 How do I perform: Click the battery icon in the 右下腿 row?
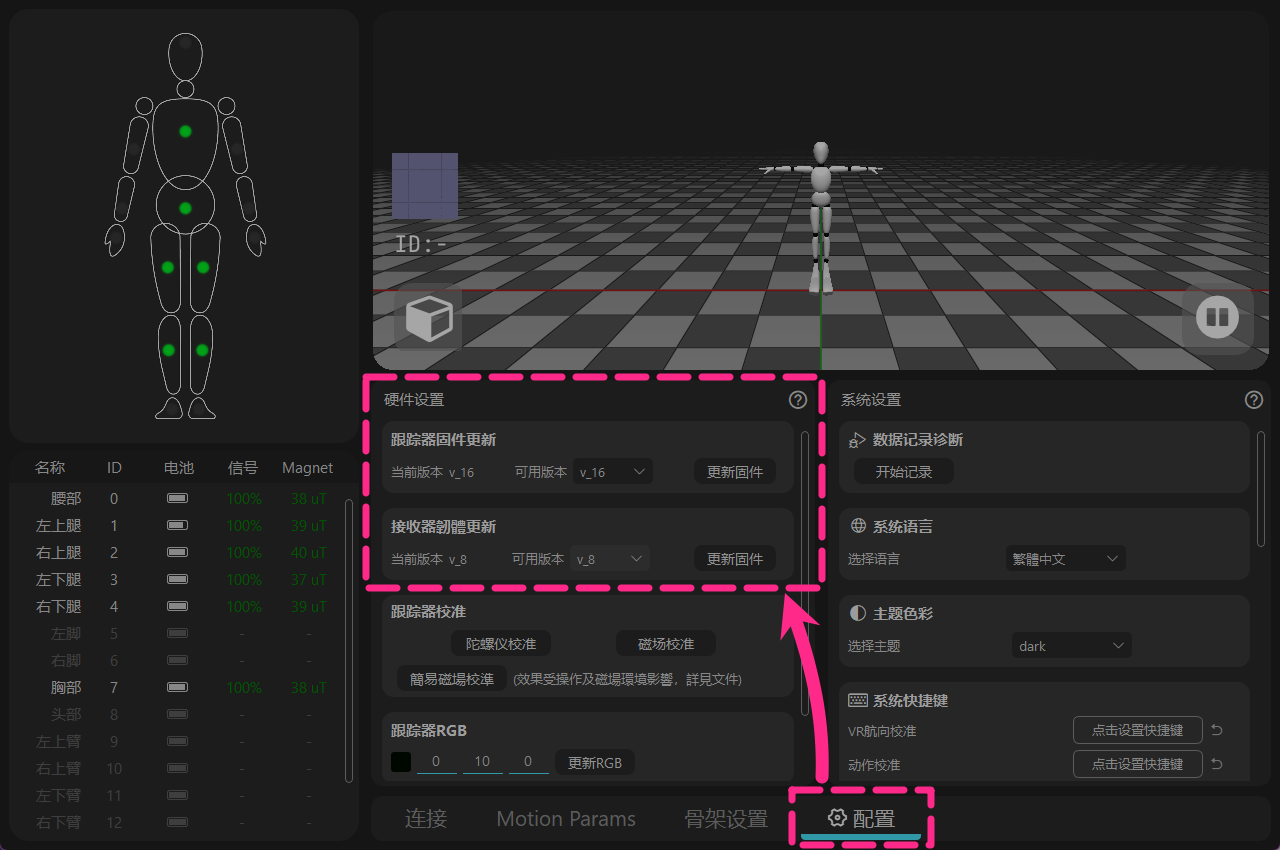tap(178, 606)
